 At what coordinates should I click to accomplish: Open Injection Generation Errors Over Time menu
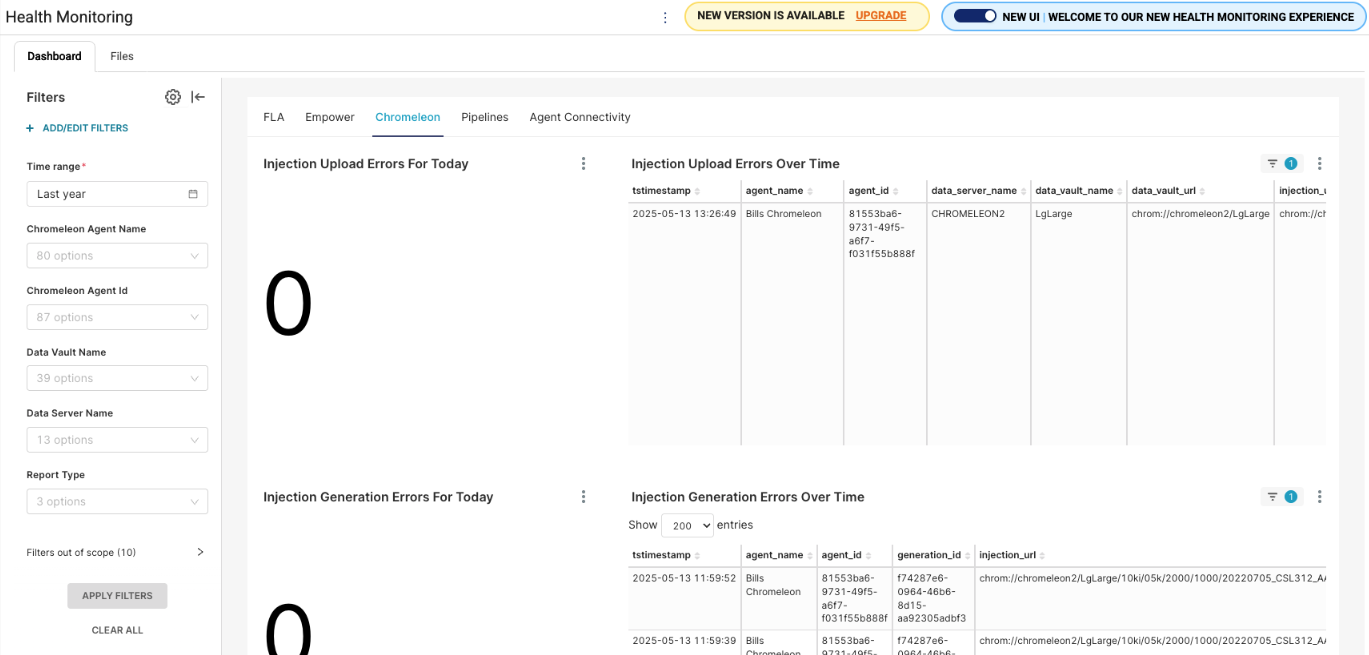tap(1320, 497)
